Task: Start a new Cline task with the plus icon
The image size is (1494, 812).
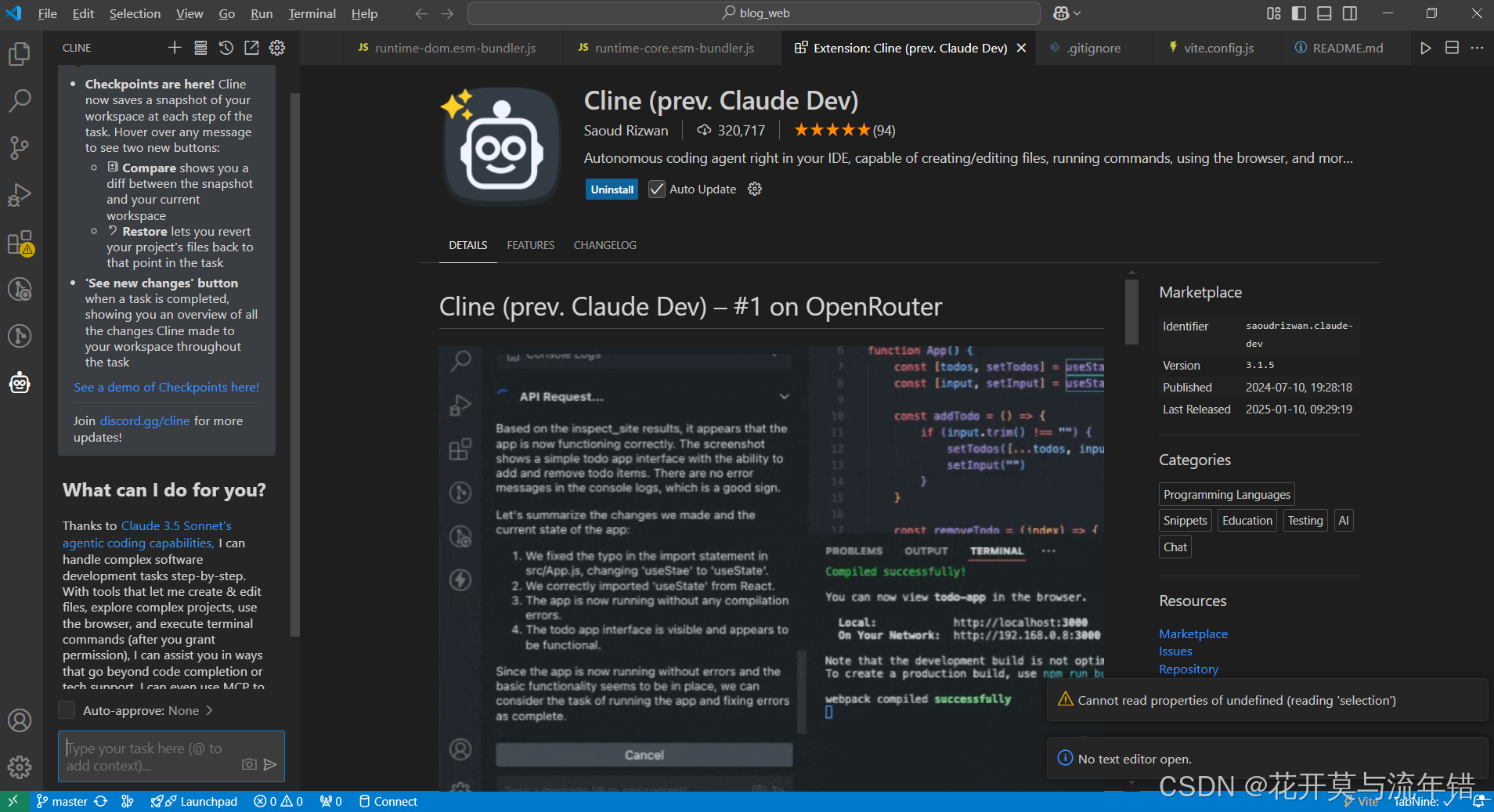Action: [x=175, y=48]
